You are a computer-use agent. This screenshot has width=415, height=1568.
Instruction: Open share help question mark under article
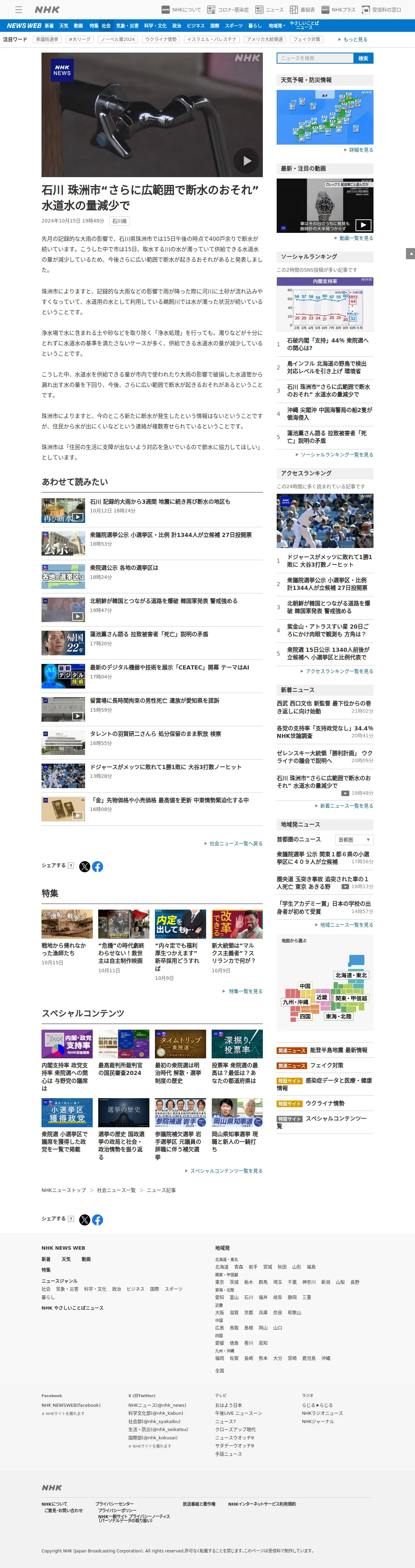[x=71, y=866]
